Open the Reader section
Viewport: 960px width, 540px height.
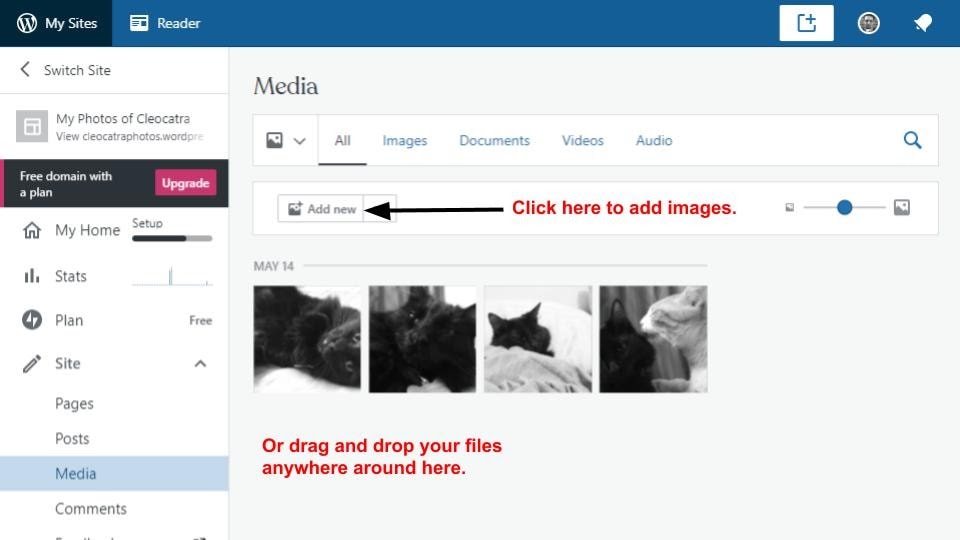[x=165, y=23]
